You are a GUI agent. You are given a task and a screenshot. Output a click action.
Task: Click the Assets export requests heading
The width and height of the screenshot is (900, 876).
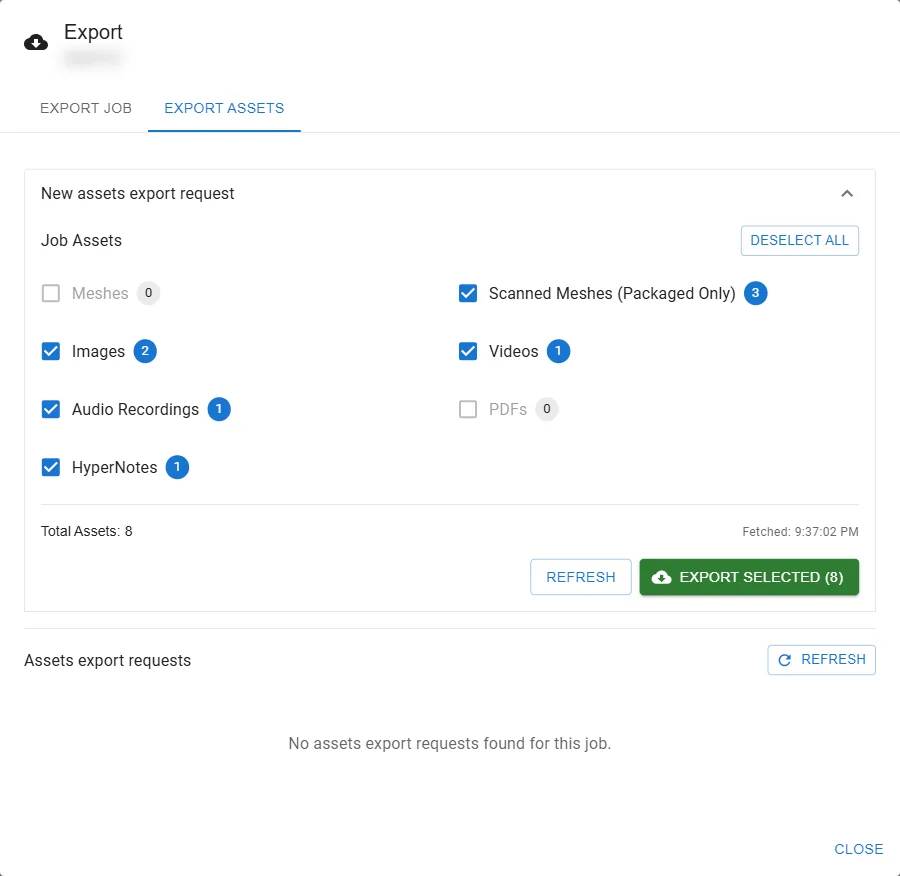107,661
